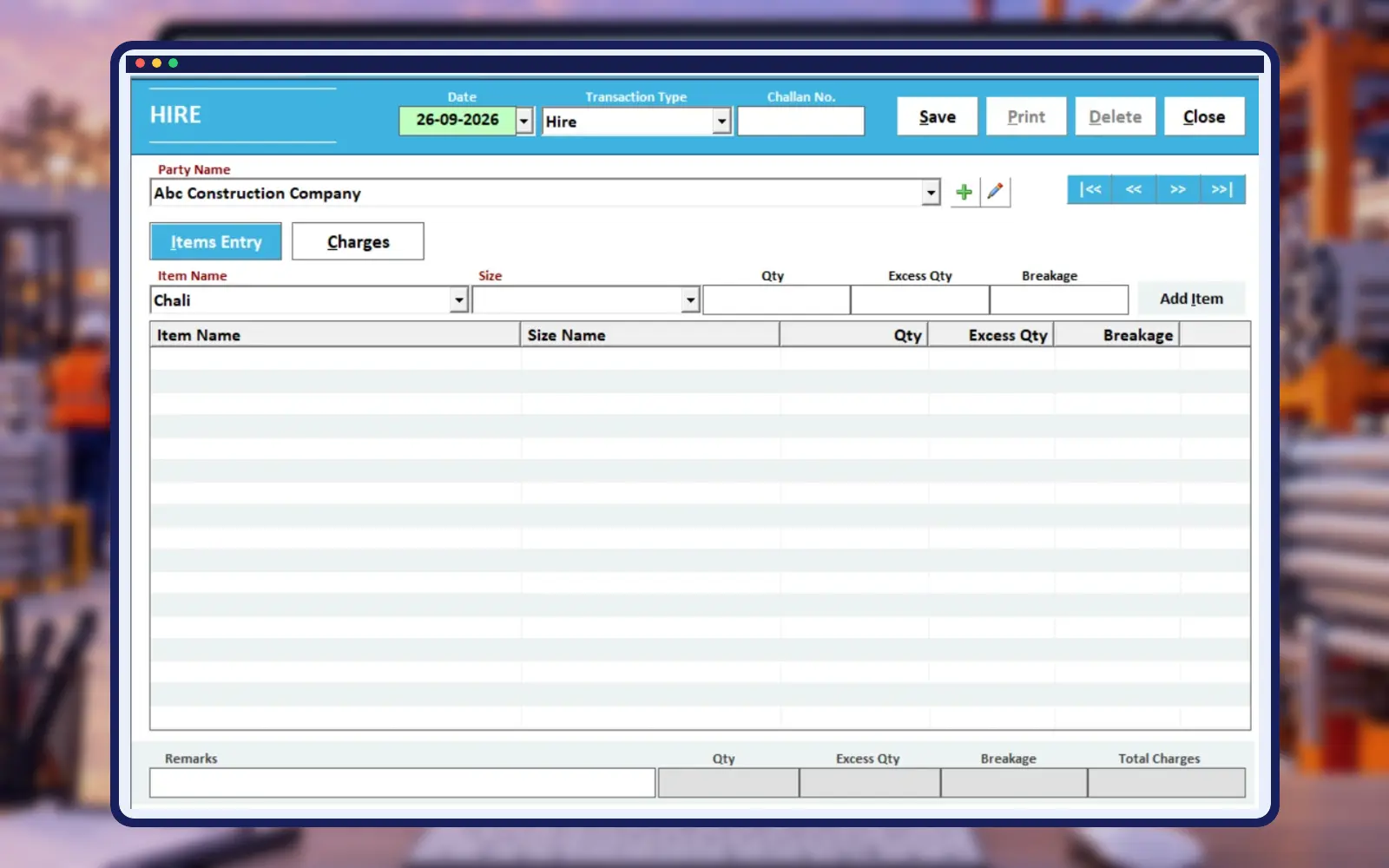The image size is (1389, 868).
Task: Click the Remarks text field
Action: 403,782
